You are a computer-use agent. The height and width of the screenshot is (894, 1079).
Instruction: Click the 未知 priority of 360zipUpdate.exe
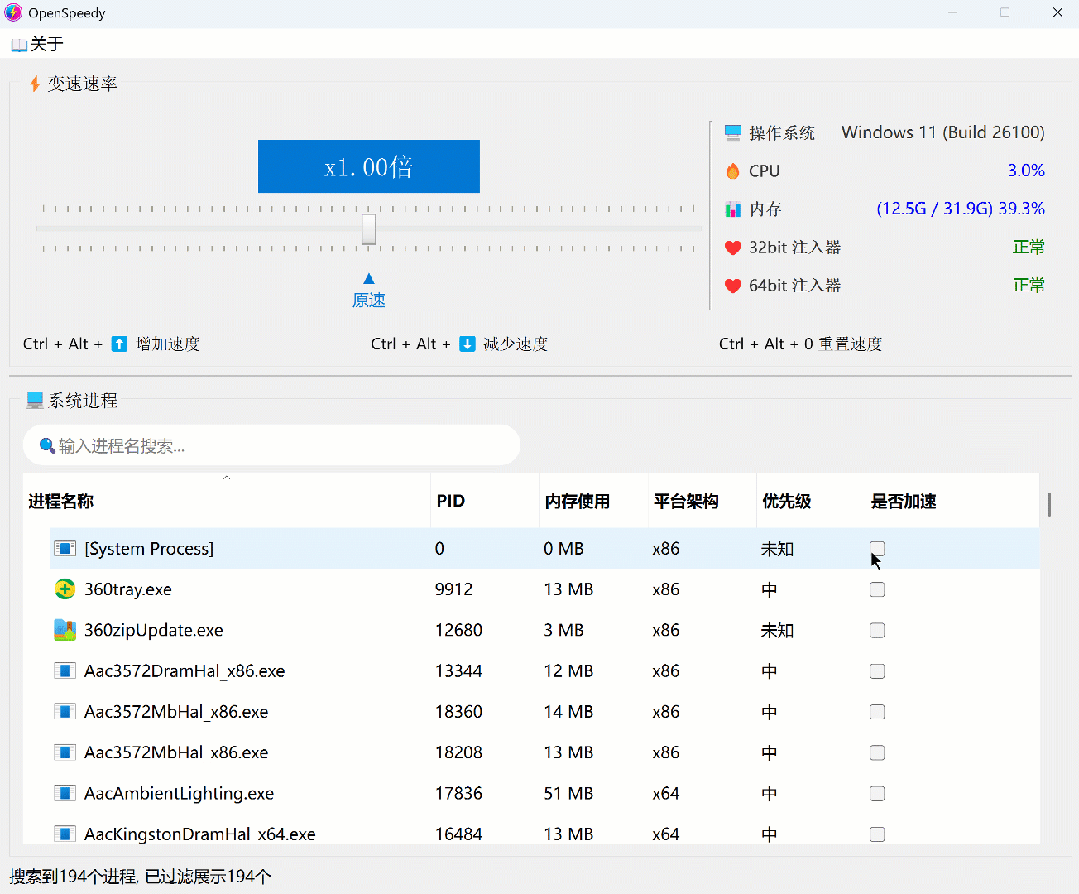[x=778, y=630]
